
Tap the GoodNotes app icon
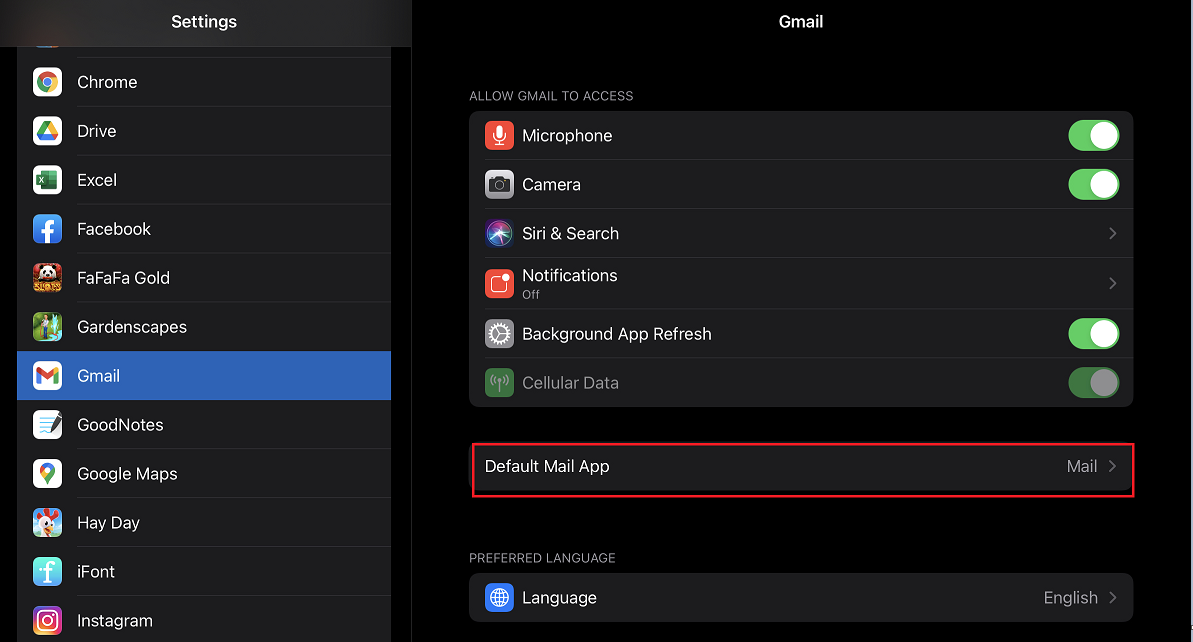point(47,424)
